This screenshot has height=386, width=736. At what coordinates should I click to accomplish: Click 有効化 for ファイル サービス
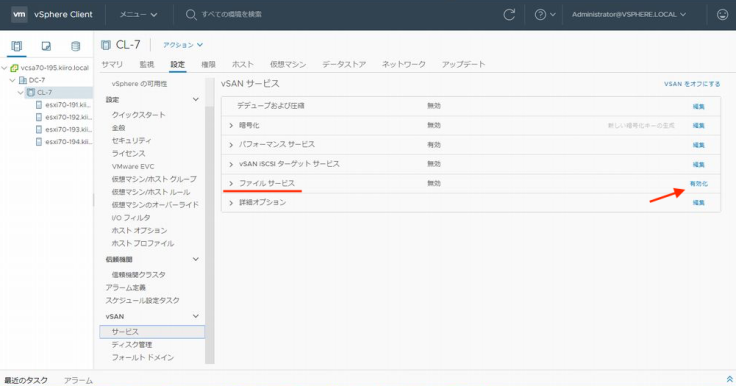[698, 184]
